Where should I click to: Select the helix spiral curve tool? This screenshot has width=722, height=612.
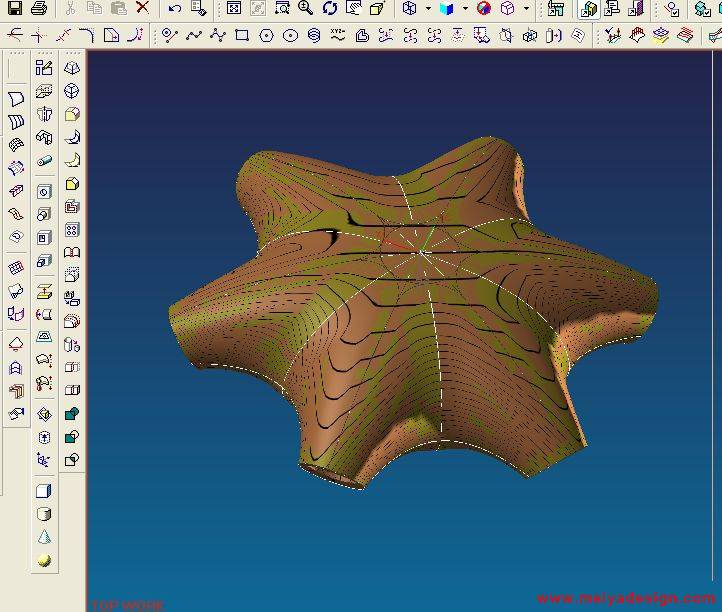pos(314,35)
